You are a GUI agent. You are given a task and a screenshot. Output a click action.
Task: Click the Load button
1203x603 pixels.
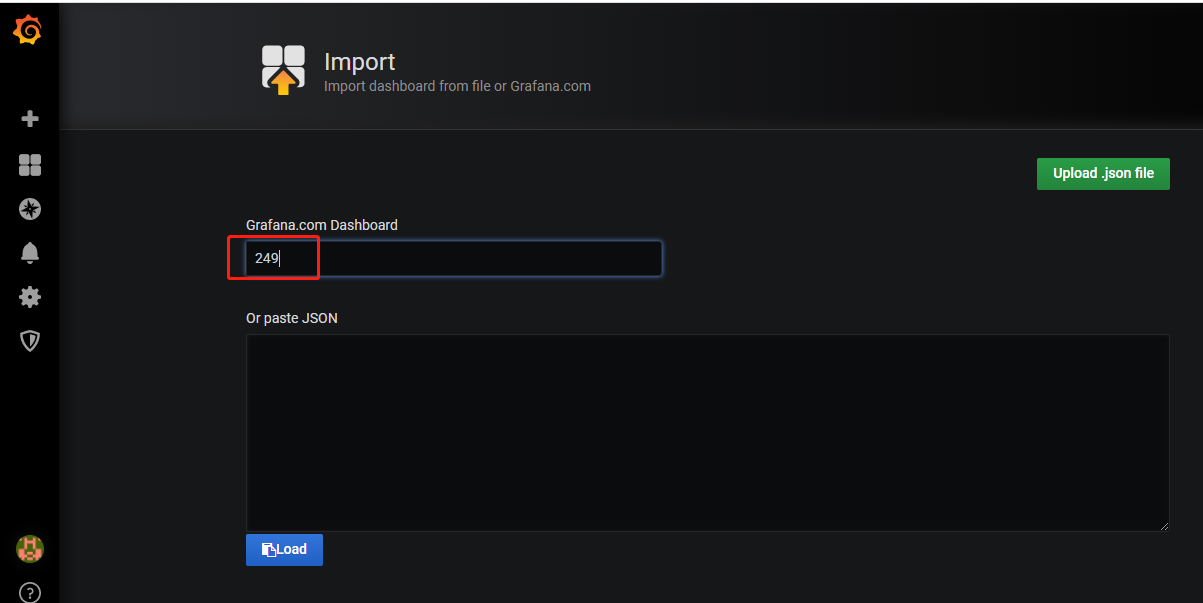coord(284,549)
